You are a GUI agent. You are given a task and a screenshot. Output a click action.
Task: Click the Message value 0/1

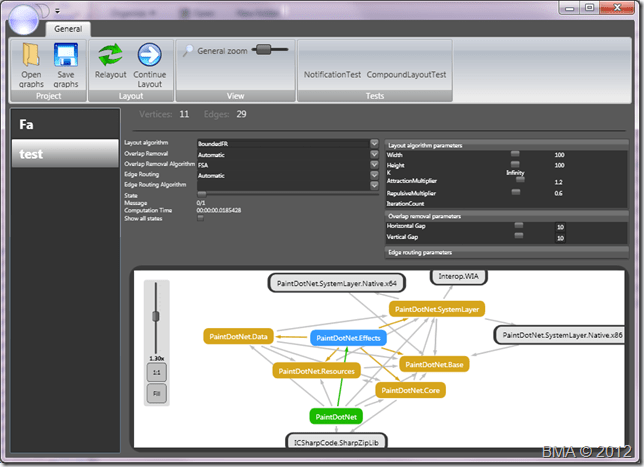201,203
